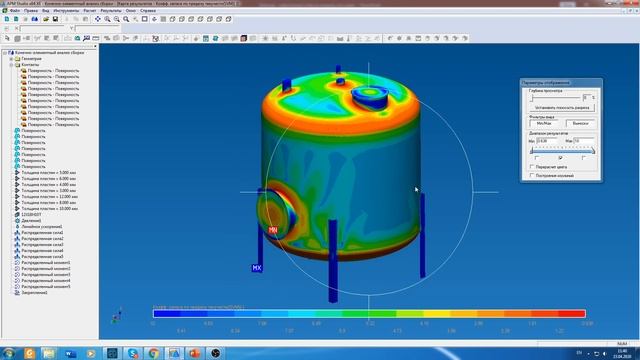Click the results range slider left handle

pos(531,151)
